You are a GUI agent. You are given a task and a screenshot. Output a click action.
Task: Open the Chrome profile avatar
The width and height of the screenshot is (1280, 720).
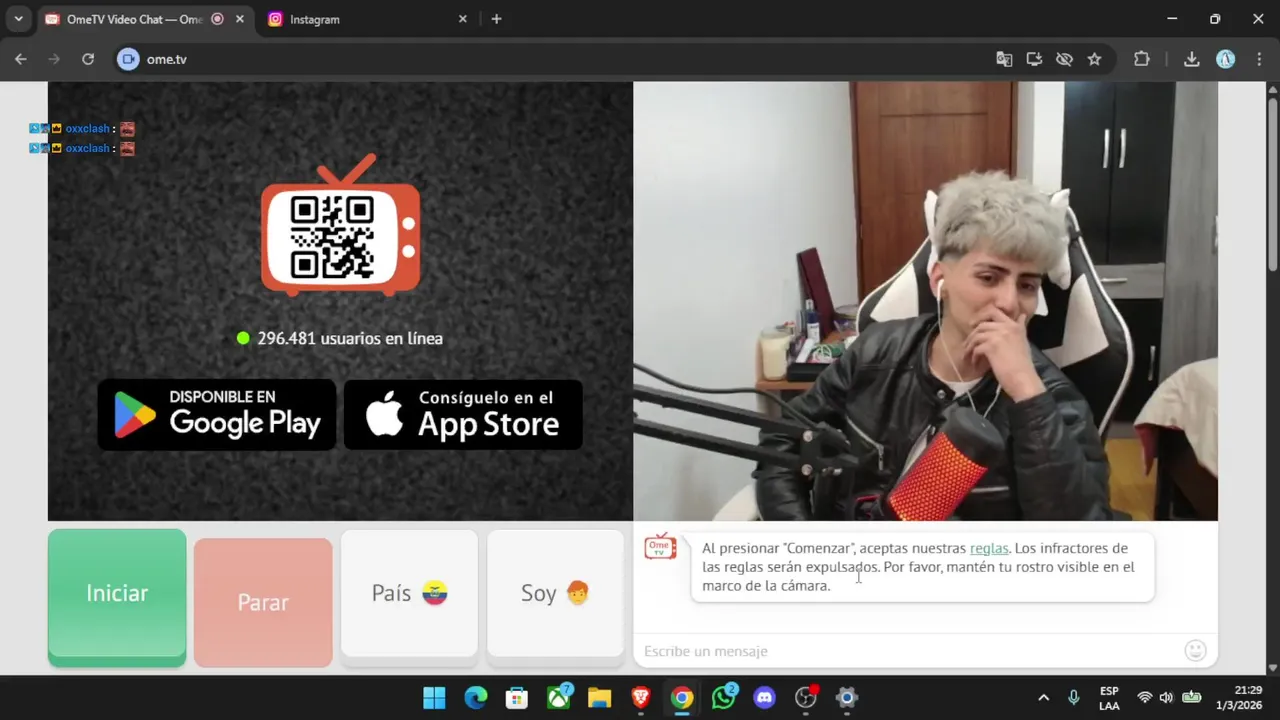coord(1226,59)
